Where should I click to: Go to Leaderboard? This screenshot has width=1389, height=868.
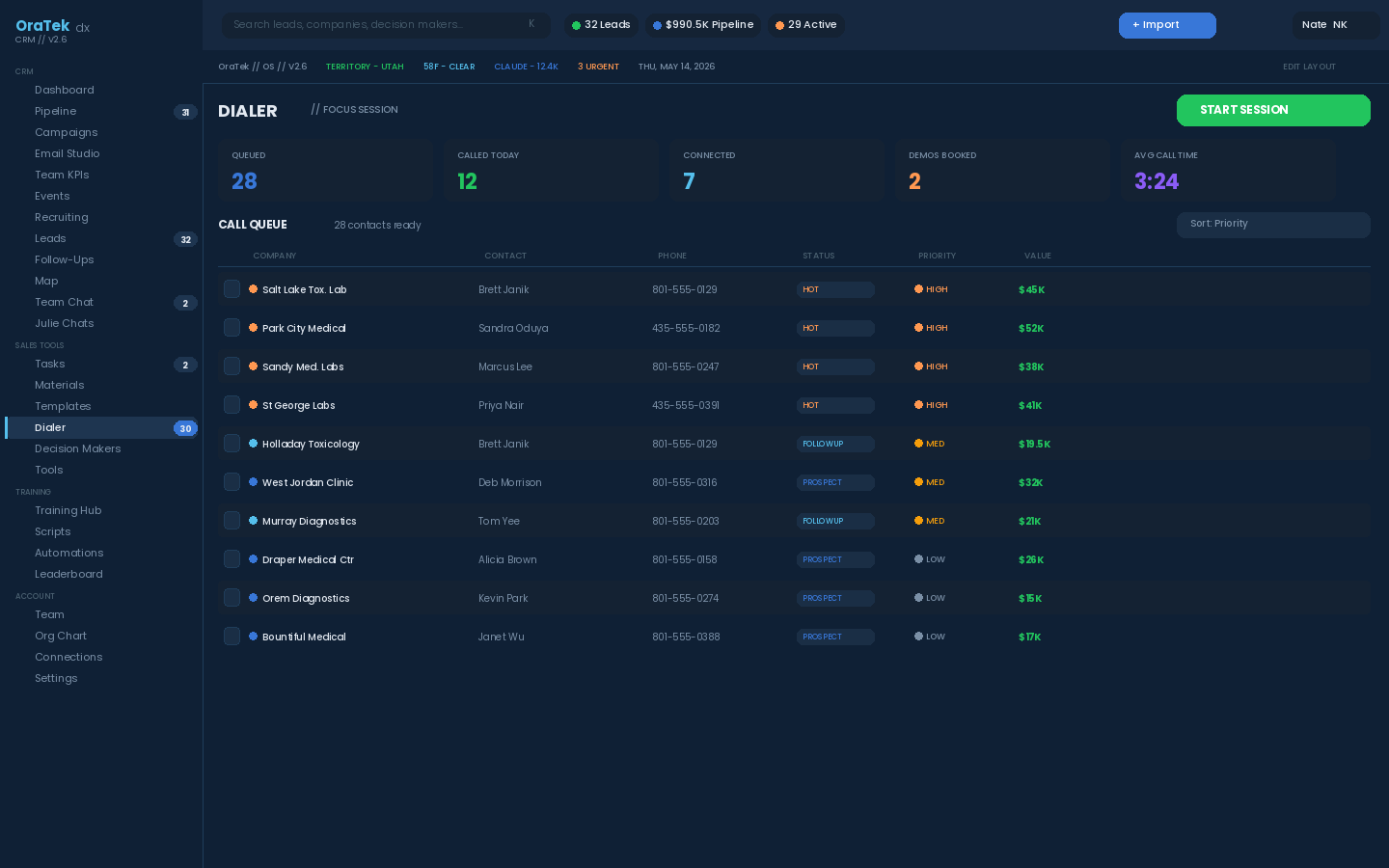tap(68, 574)
